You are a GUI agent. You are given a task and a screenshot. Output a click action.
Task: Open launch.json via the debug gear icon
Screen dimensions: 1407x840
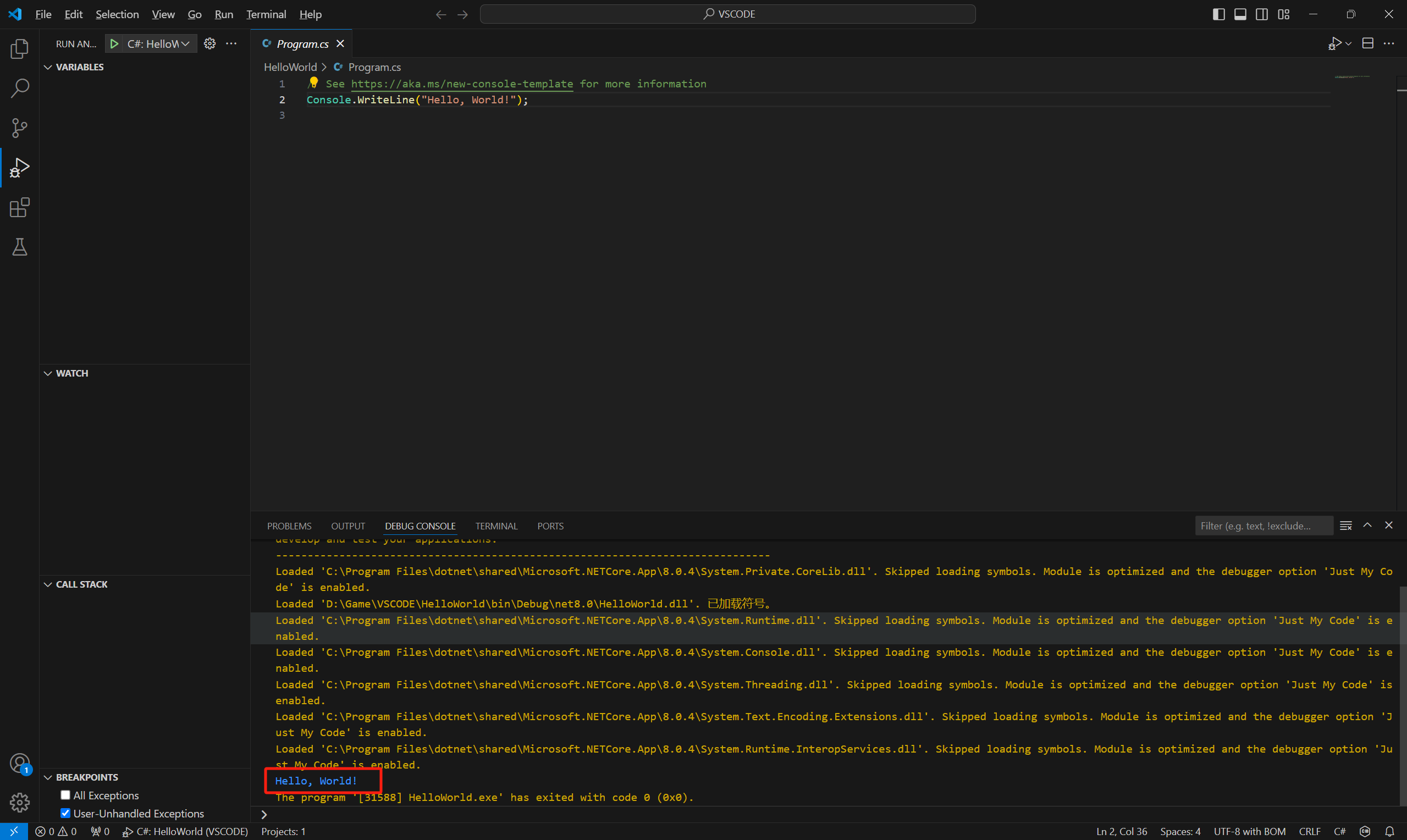(x=209, y=43)
